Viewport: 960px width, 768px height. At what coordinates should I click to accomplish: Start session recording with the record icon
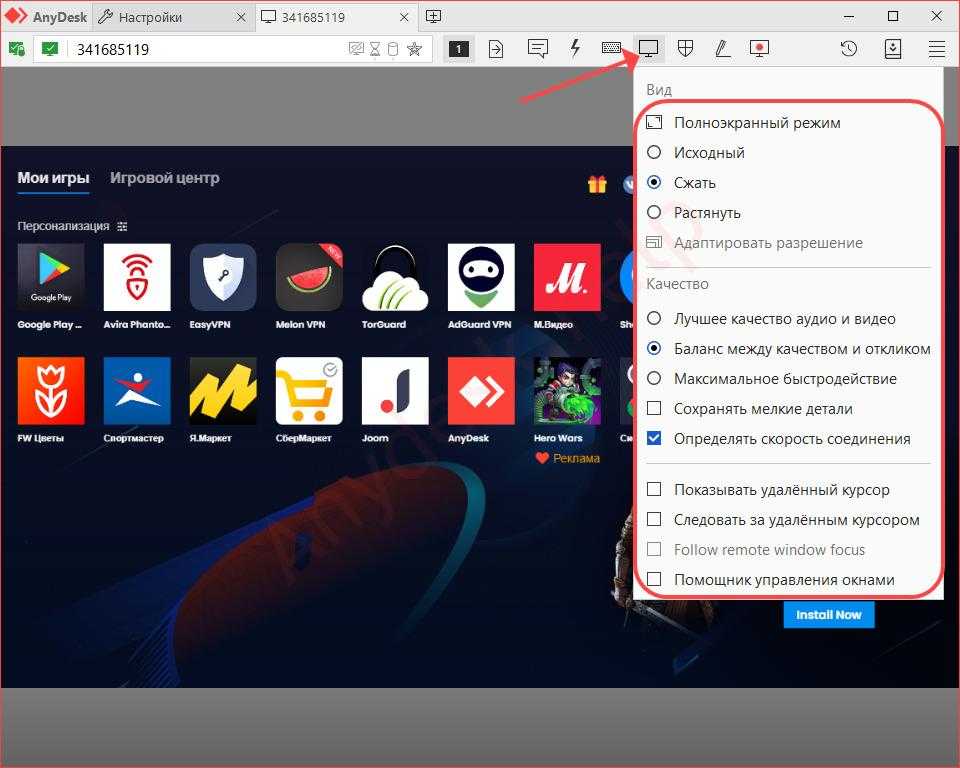(x=759, y=48)
